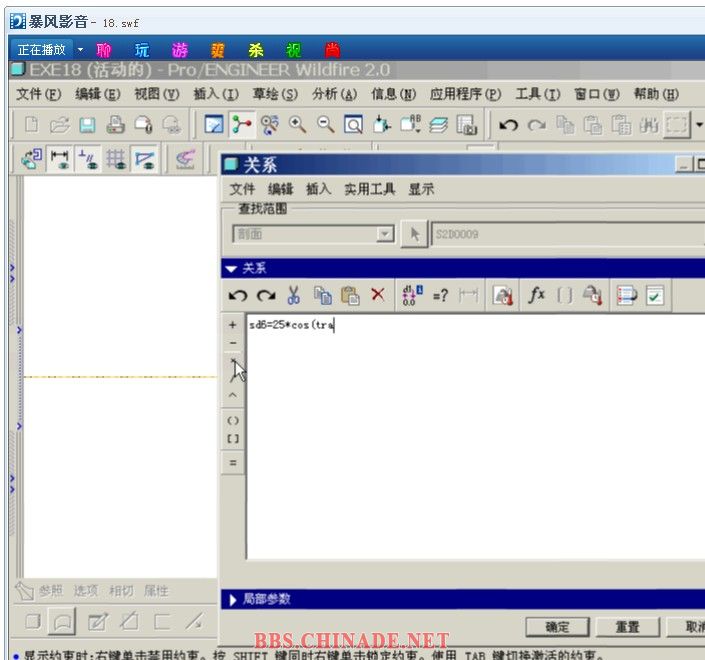Click the Copy icon in Relations dialog

coord(322,296)
